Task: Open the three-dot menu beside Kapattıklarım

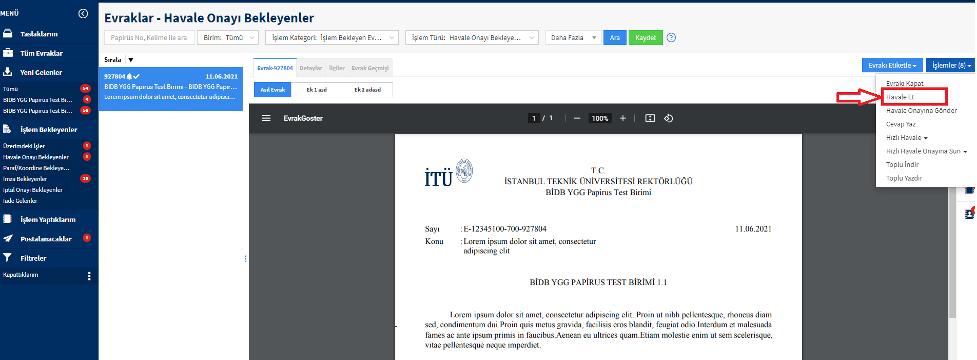Action: [89, 276]
